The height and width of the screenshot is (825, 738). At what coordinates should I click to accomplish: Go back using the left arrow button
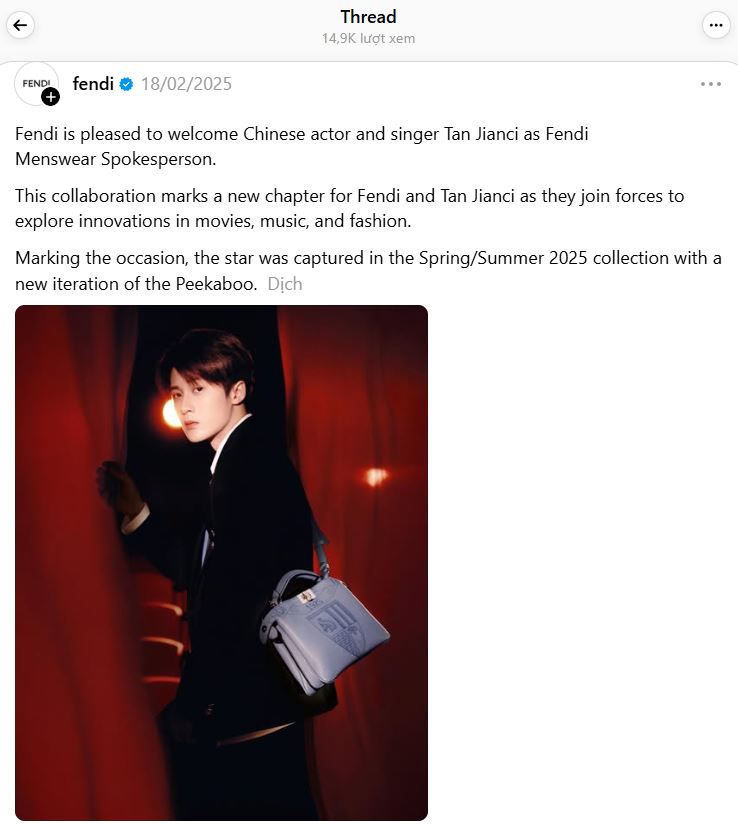click(x=21, y=25)
